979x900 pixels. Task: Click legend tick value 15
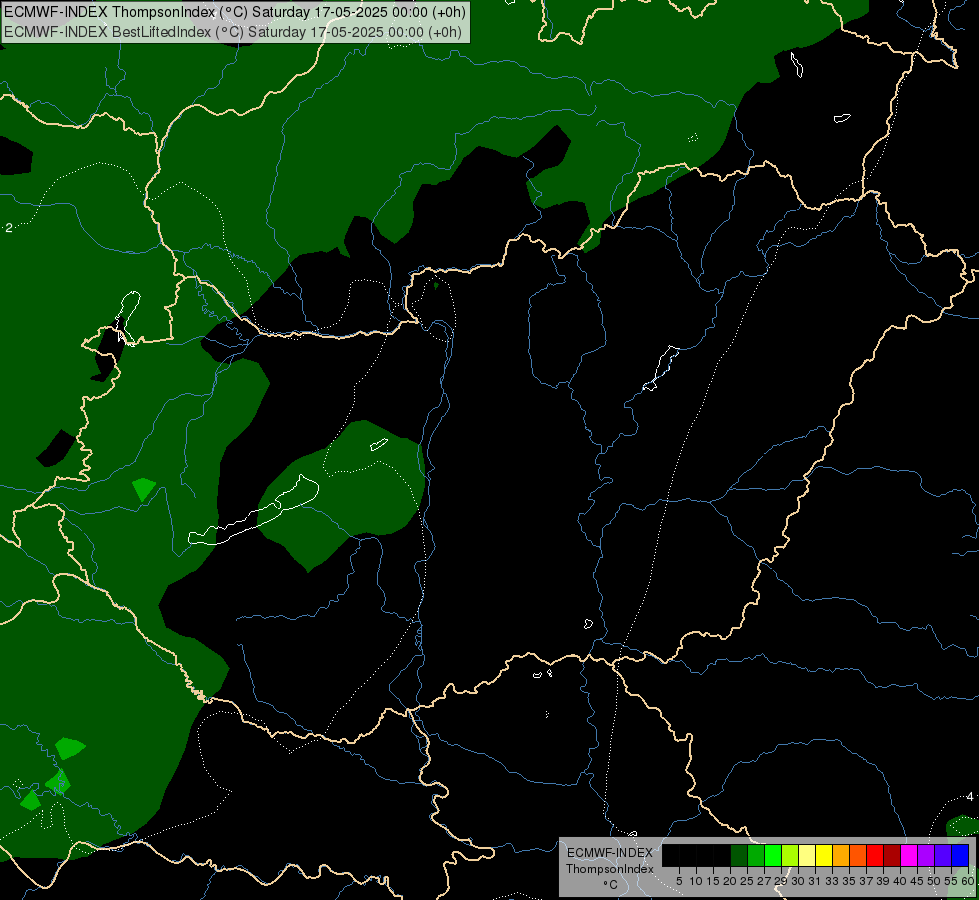pyautogui.click(x=713, y=881)
